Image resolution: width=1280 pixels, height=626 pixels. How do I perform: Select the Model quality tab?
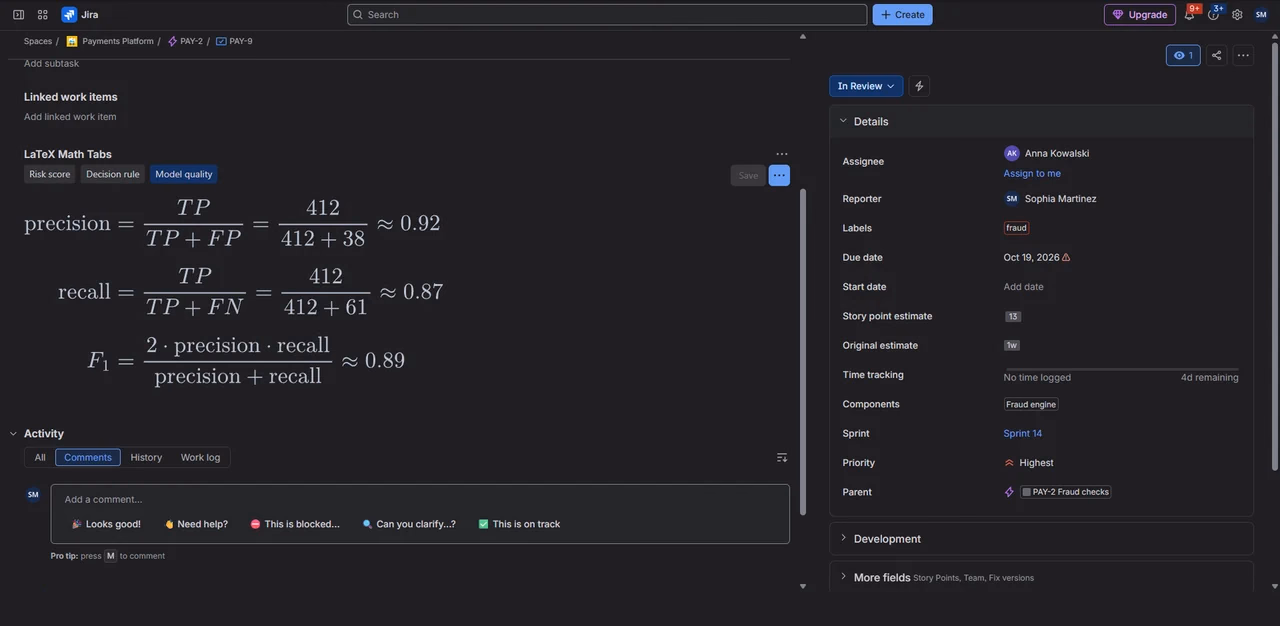pos(184,174)
